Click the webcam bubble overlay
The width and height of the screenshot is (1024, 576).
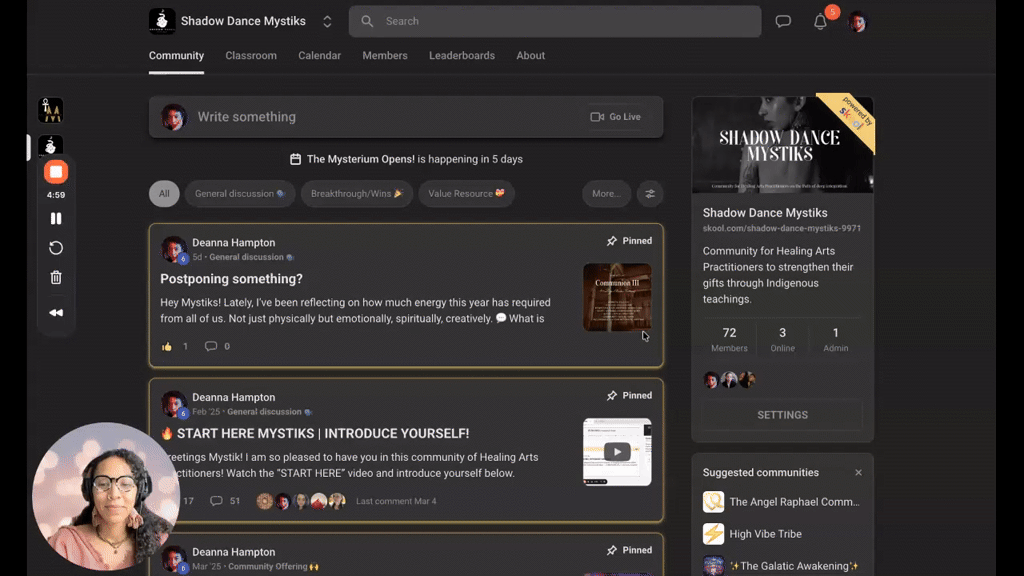click(106, 496)
